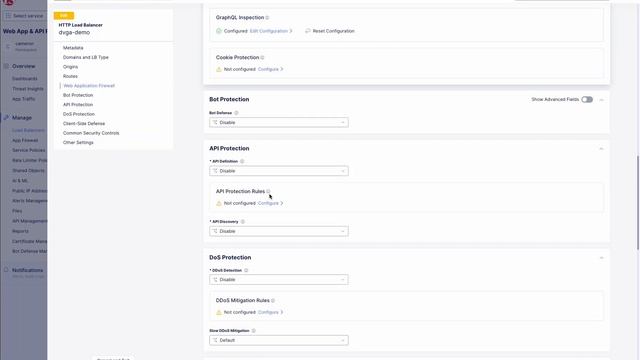Go to API Protection in form navigation
This screenshot has height=360, width=640.
point(78,105)
